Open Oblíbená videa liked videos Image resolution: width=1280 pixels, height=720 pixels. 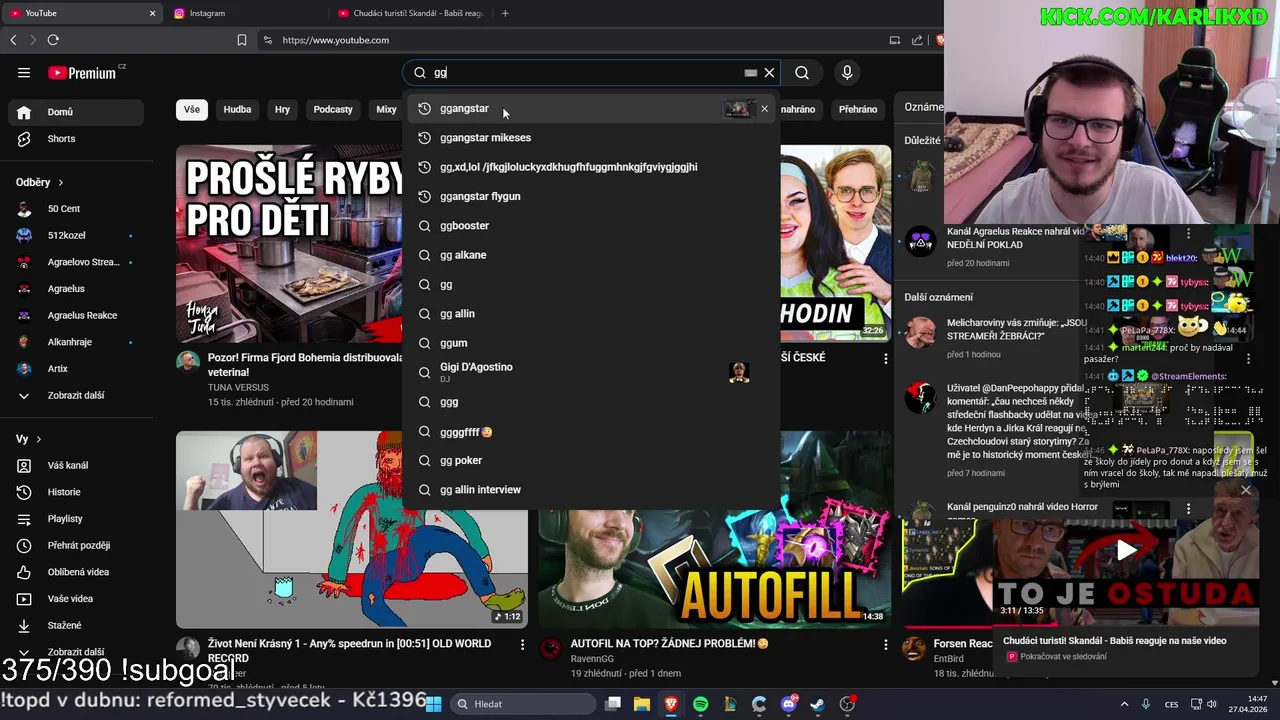[x=77, y=572]
